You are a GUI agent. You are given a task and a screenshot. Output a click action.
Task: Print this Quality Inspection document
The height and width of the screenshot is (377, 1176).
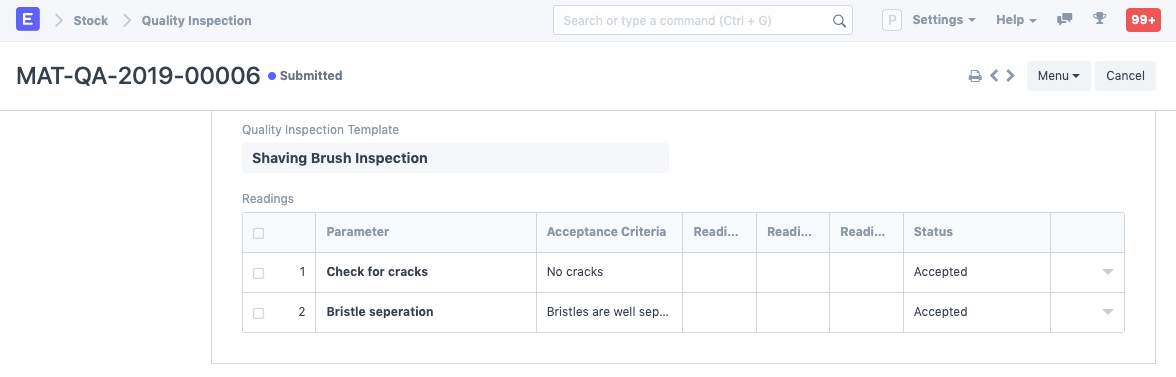pos(975,76)
